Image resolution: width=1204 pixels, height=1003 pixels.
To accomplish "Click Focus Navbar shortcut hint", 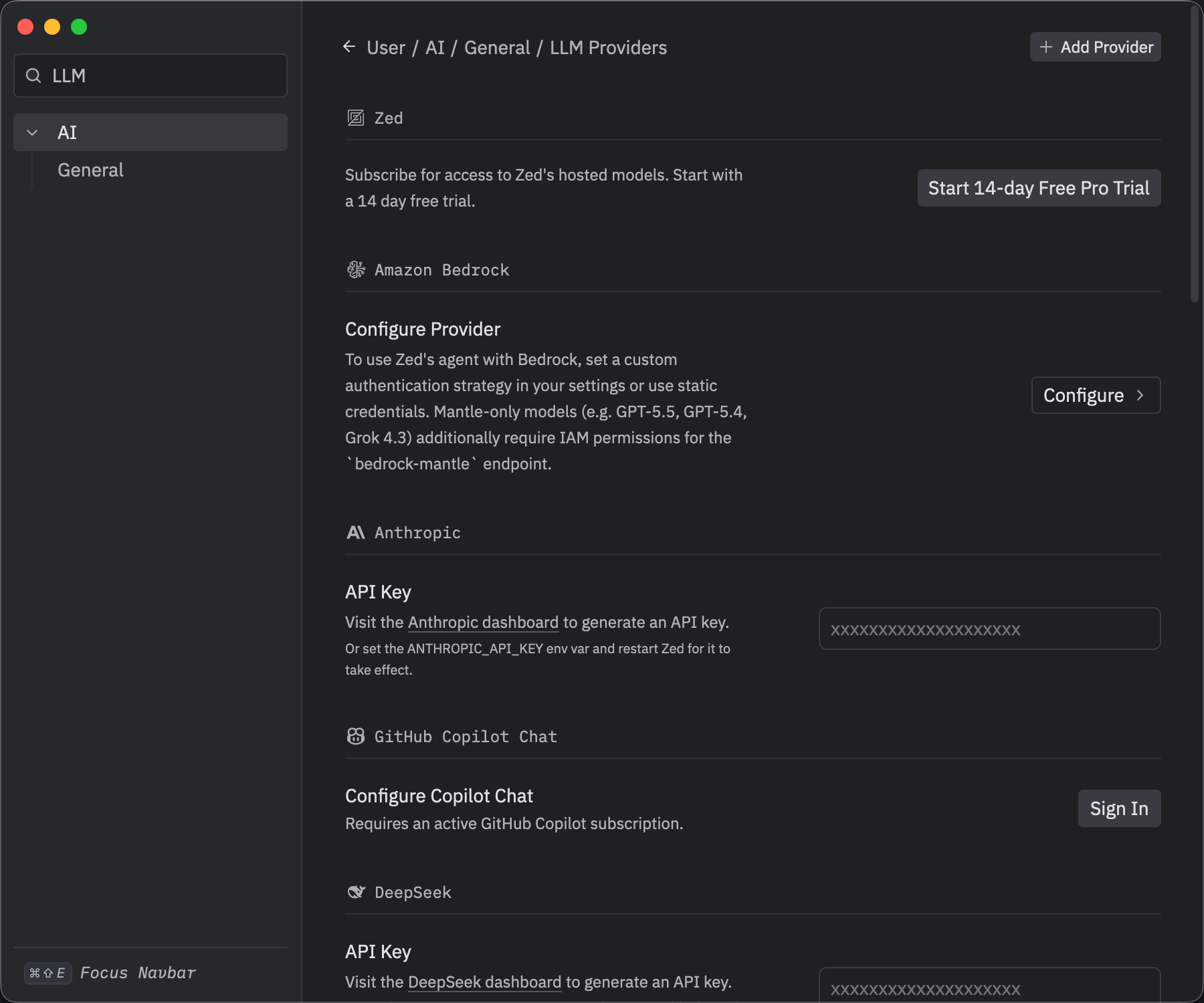I will [x=138, y=973].
